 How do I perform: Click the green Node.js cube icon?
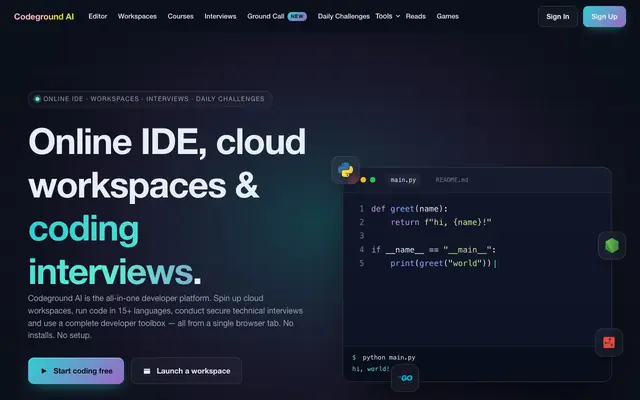click(x=612, y=246)
